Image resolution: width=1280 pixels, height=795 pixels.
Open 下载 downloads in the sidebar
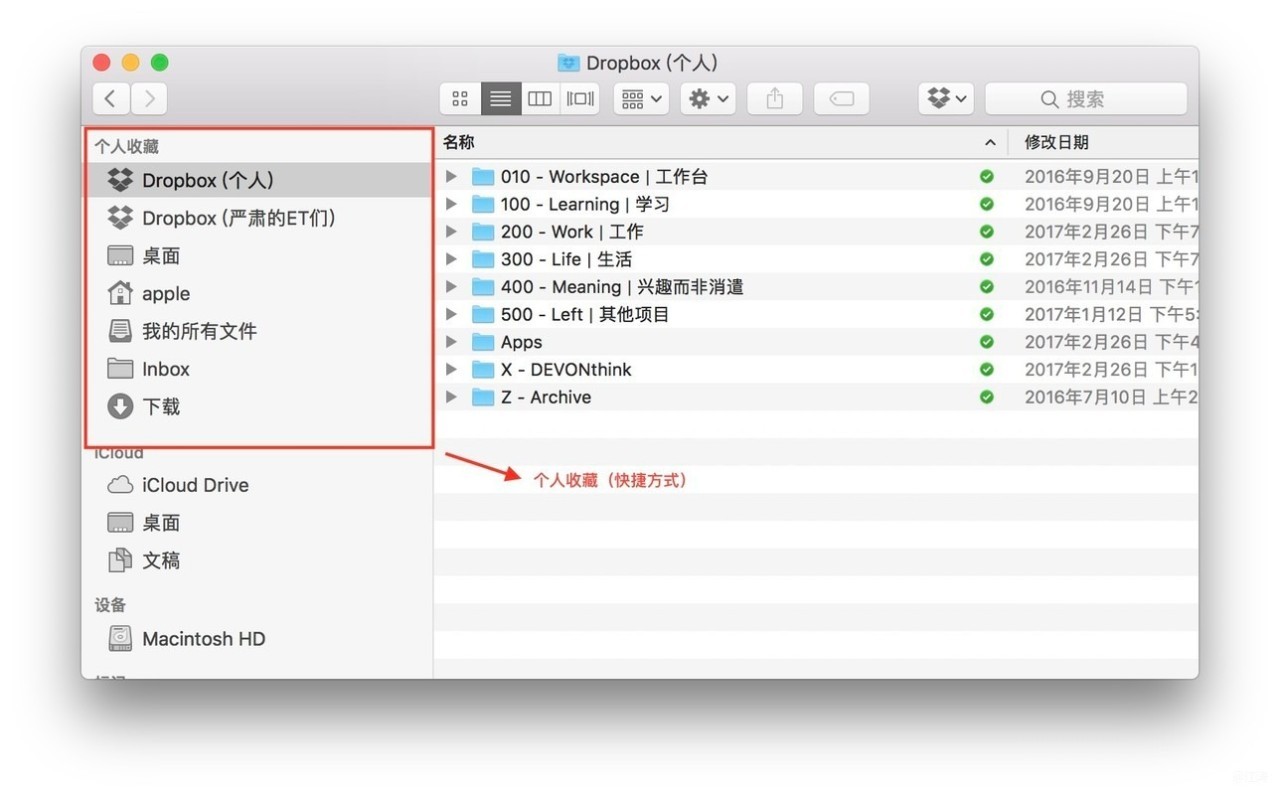[x=258, y=406]
